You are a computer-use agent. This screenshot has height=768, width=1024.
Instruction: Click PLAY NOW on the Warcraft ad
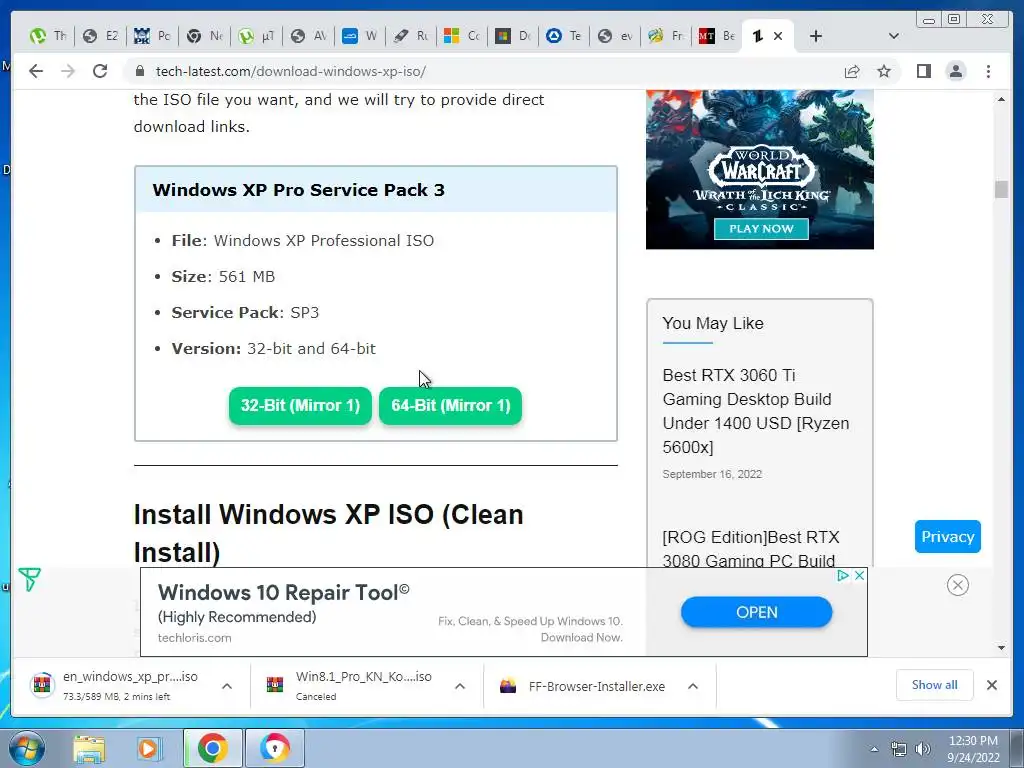click(x=761, y=229)
